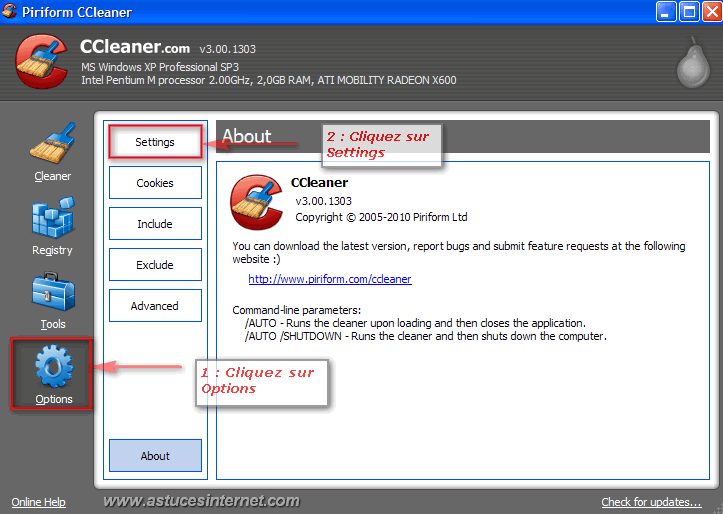Click the CCleaner logo in header

coord(41,61)
